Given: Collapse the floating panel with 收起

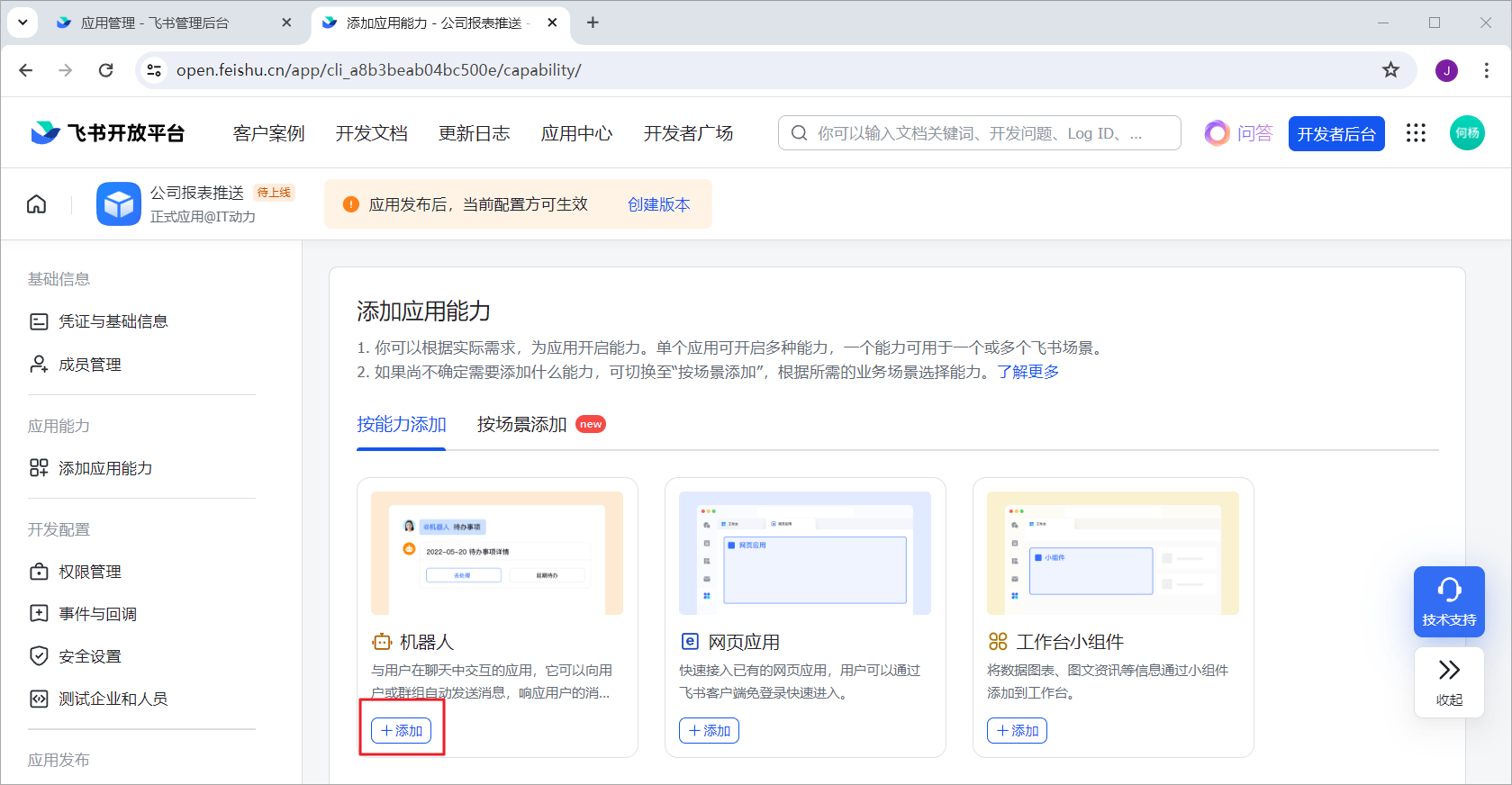Looking at the screenshot, I should pos(1448,681).
